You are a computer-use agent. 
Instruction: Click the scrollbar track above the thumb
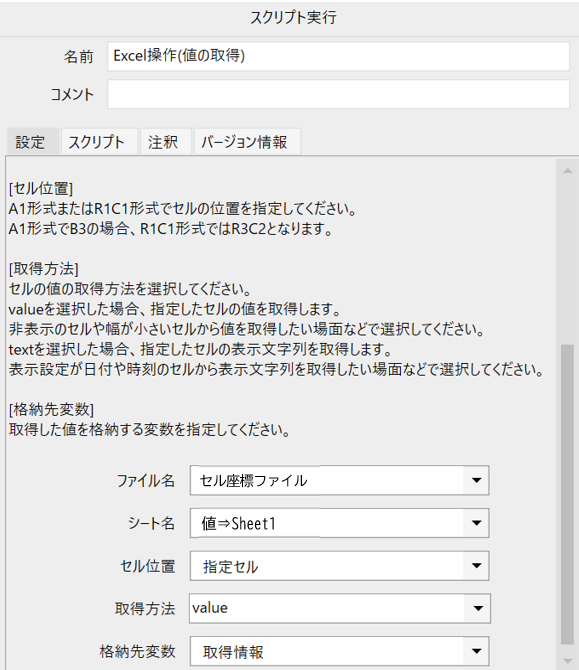pyautogui.click(x=567, y=261)
